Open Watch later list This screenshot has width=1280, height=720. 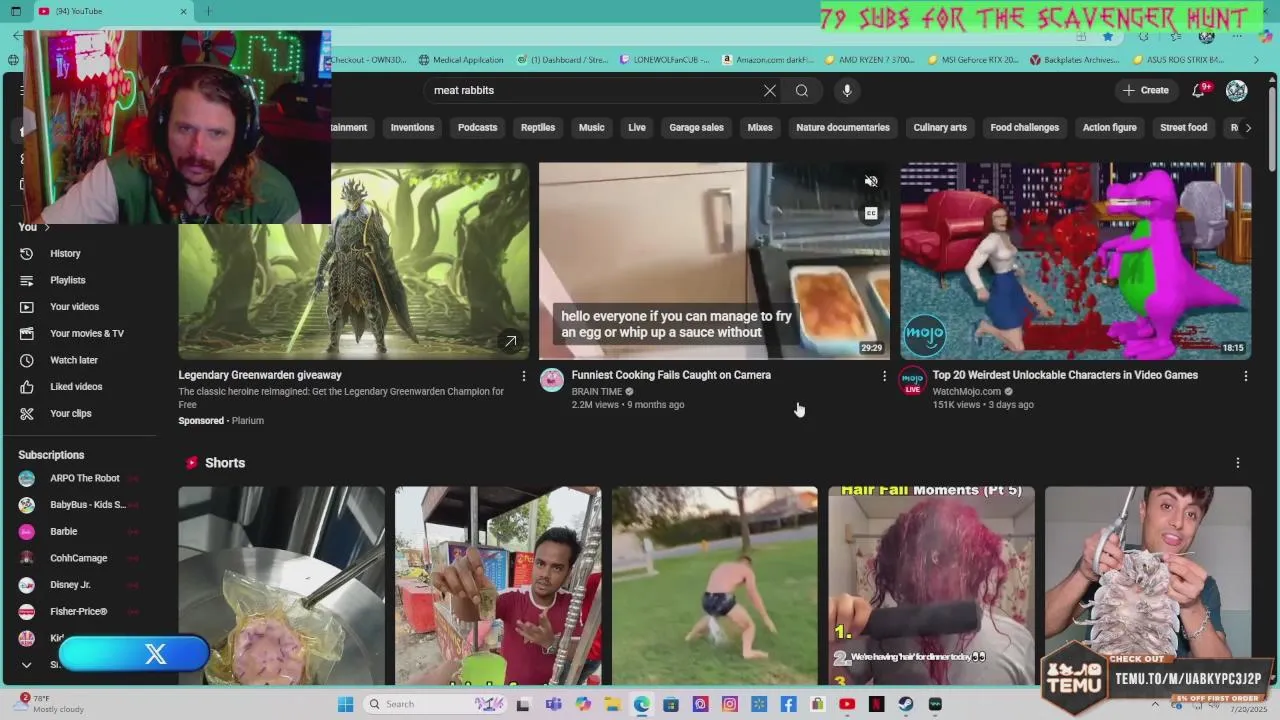(74, 360)
